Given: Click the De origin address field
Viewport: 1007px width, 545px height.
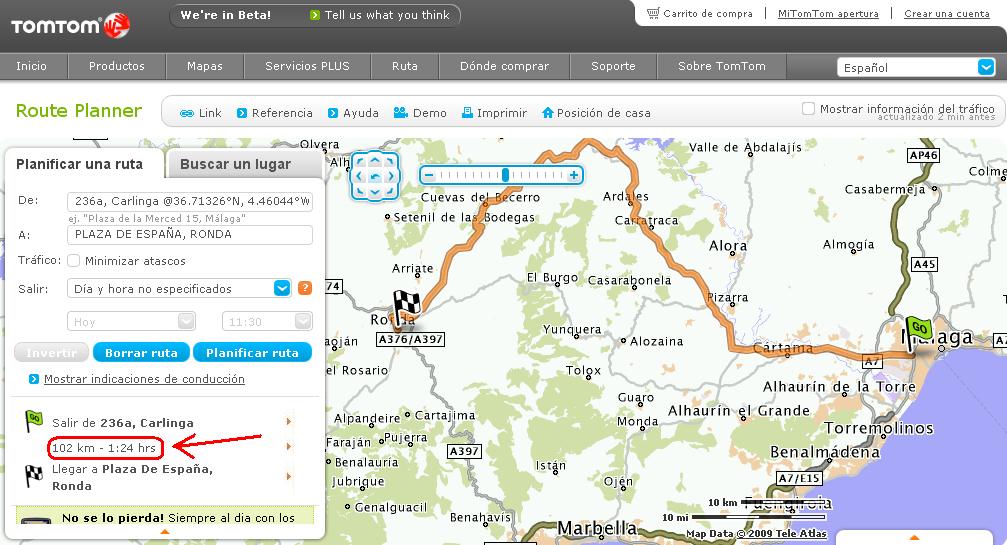Looking at the screenshot, I should point(190,202).
